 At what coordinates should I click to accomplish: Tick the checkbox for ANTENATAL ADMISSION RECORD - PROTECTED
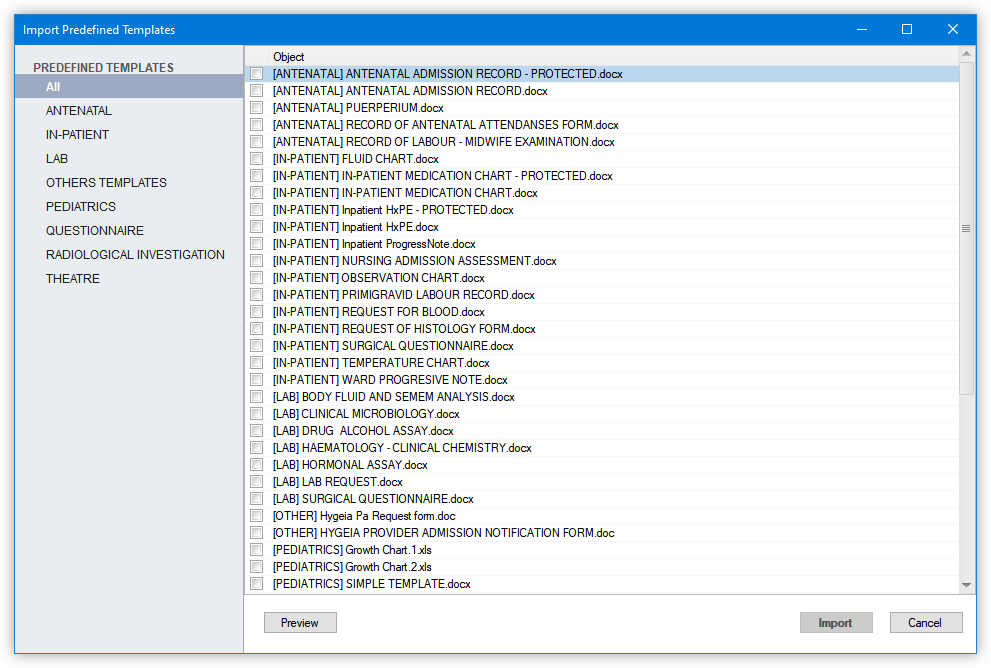(x=257, y=73)
